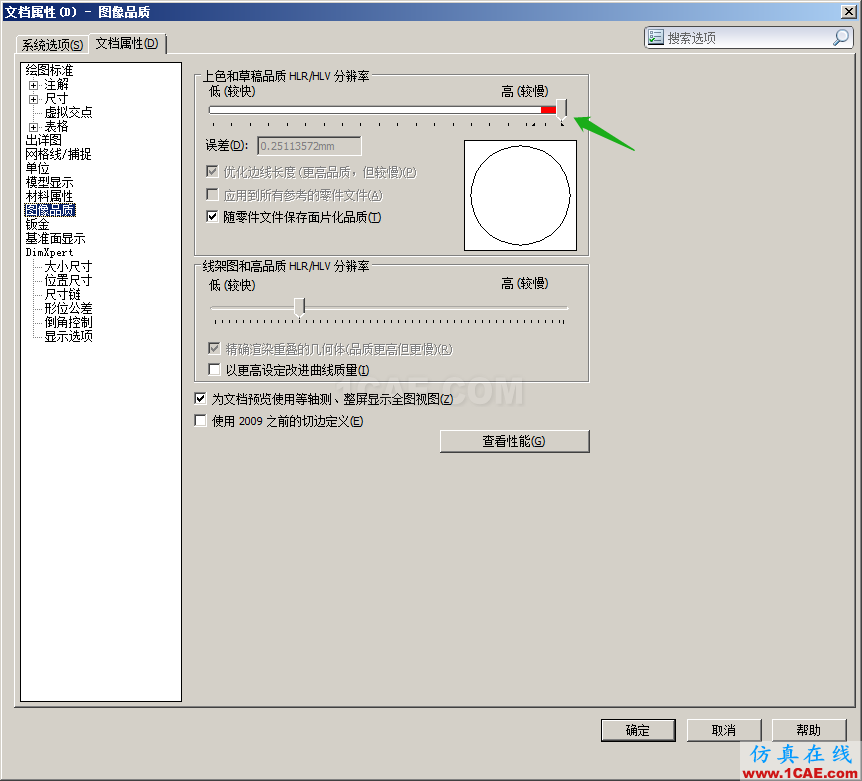Switch to 系统选项 tab
The image size is (862, 781).
click(x=52, y=45)
